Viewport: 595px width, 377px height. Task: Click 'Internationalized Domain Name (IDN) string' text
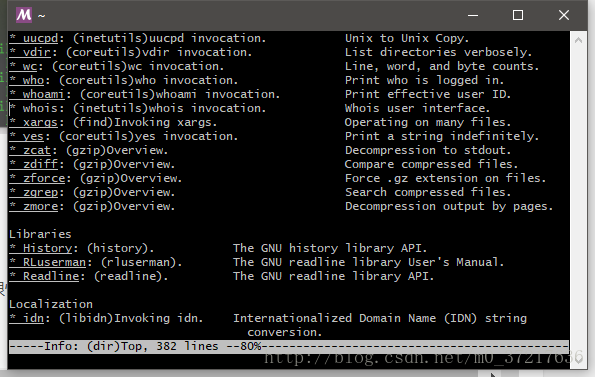tap(380, 319)
